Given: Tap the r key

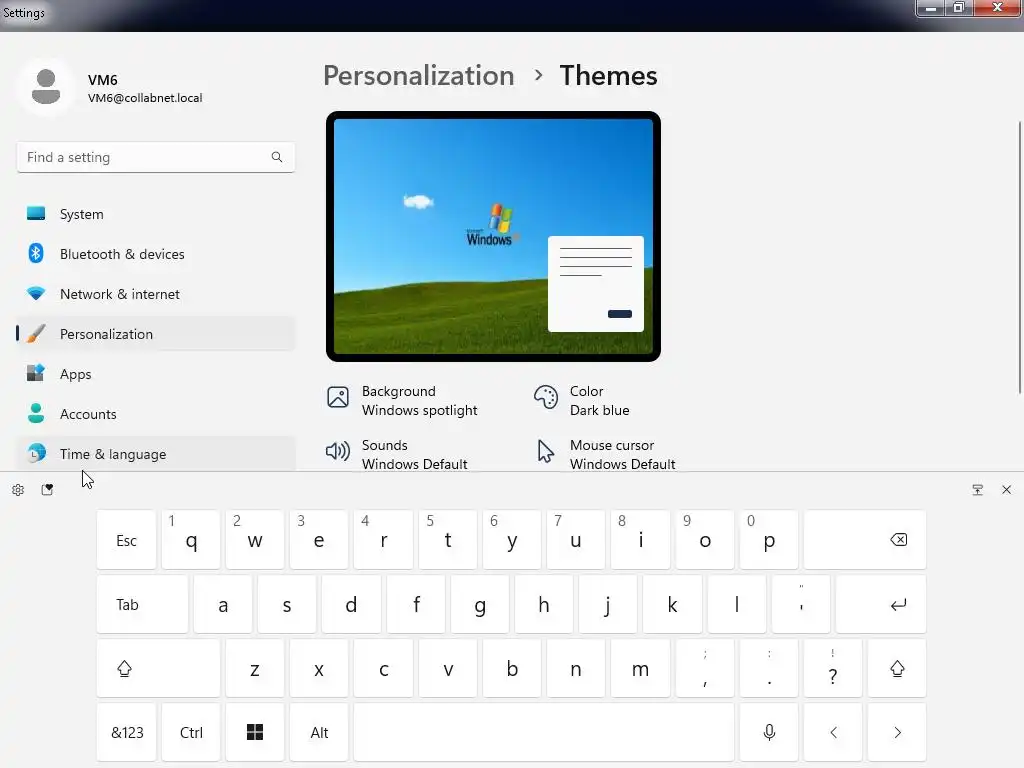Looking at the screenshot, I should tap(383, 540).
